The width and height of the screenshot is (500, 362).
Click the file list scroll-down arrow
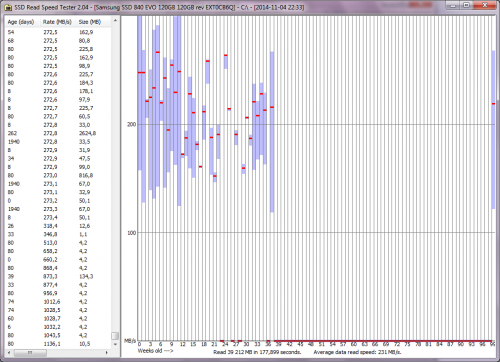(x=115, y=344)
